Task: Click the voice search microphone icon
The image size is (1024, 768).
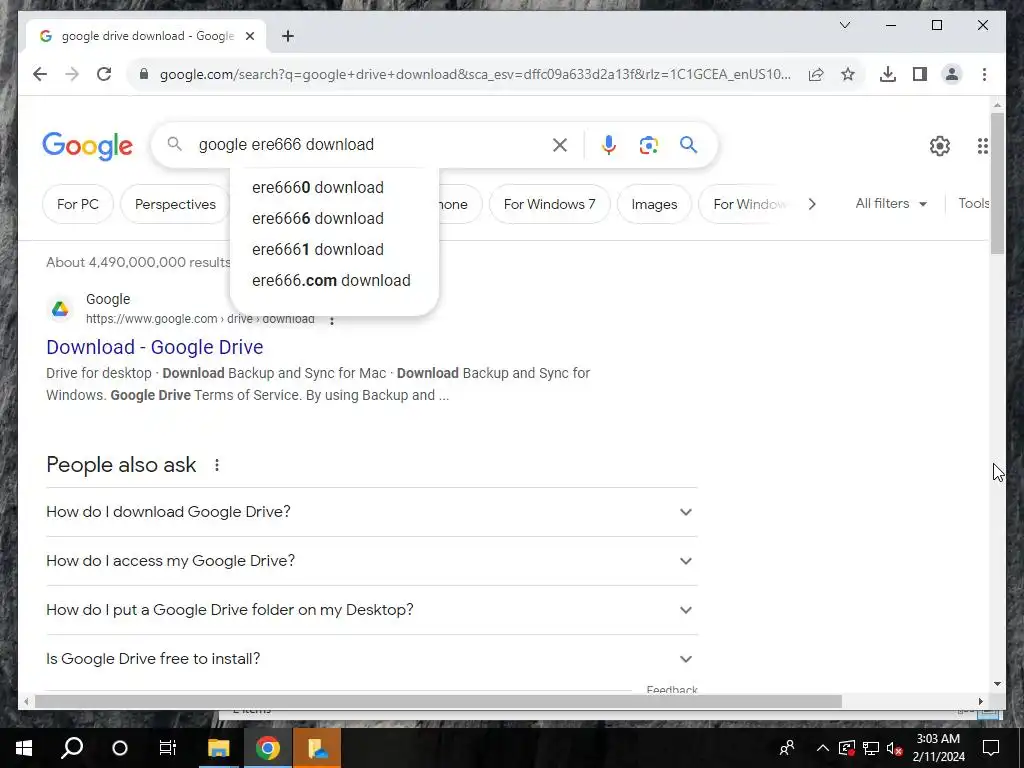Action: pos(608,145)
